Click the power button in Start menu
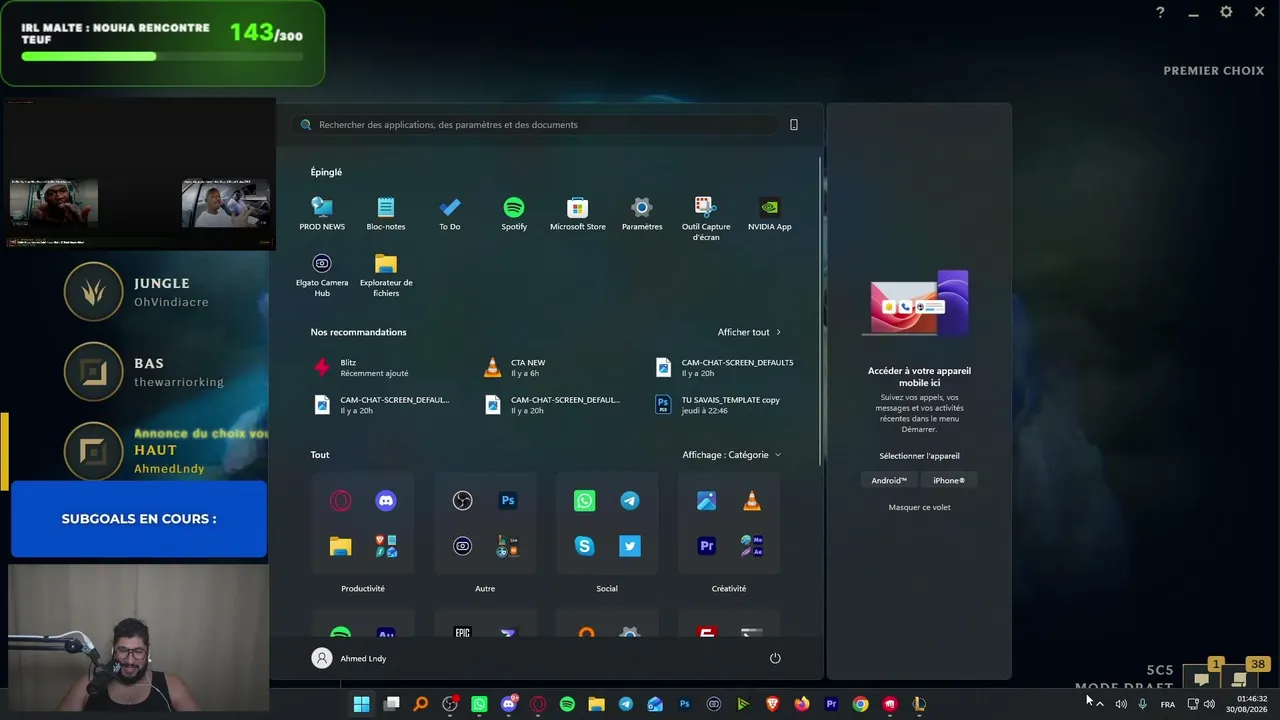The width and height of the screenshot is (1280, 720). pos(775,658)
